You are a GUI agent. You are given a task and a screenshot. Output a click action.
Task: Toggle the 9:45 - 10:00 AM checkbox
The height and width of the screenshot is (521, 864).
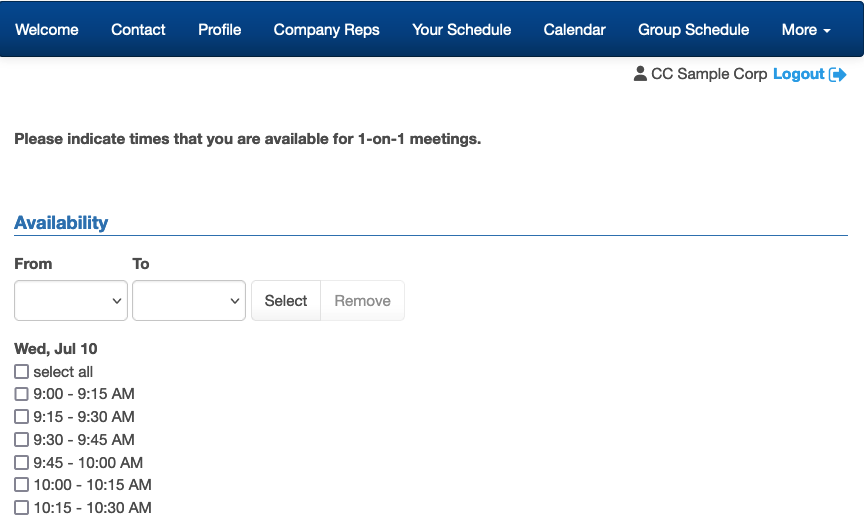point(22,463)
